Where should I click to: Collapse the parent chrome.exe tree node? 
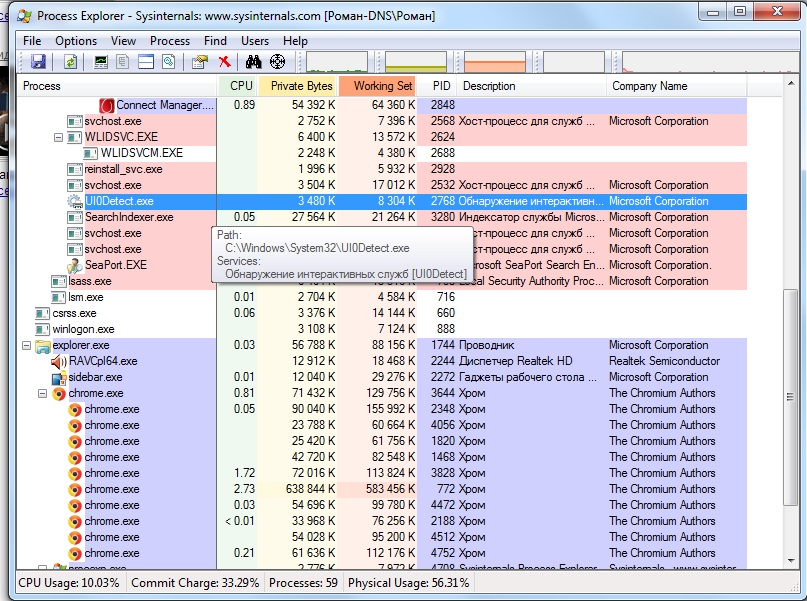(43, 394)
